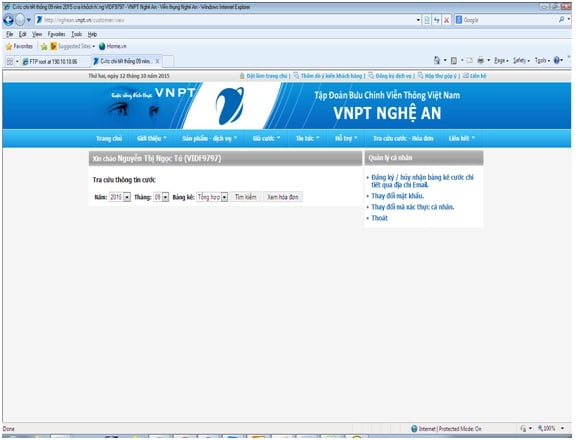Open the Giới thiệu nav menu

(152, 138)
